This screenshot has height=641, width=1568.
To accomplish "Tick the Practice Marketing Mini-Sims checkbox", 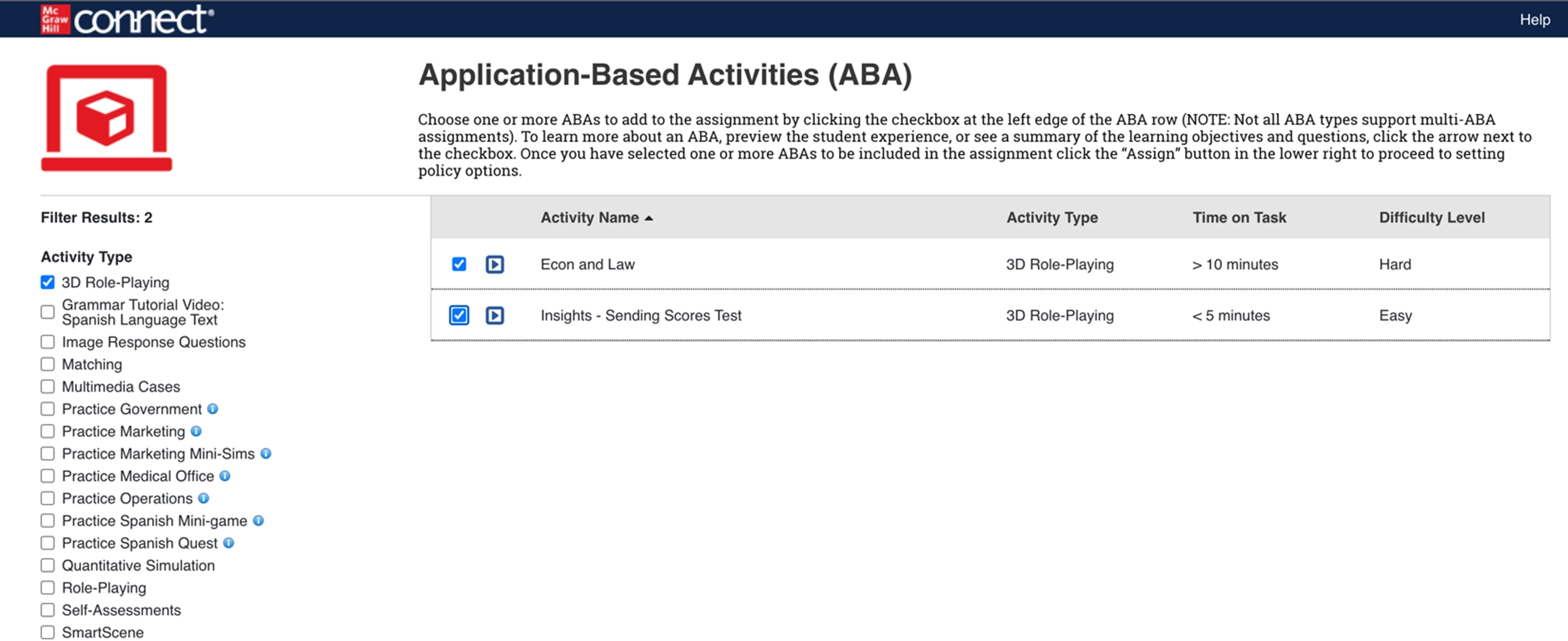I will click(48, 454).
